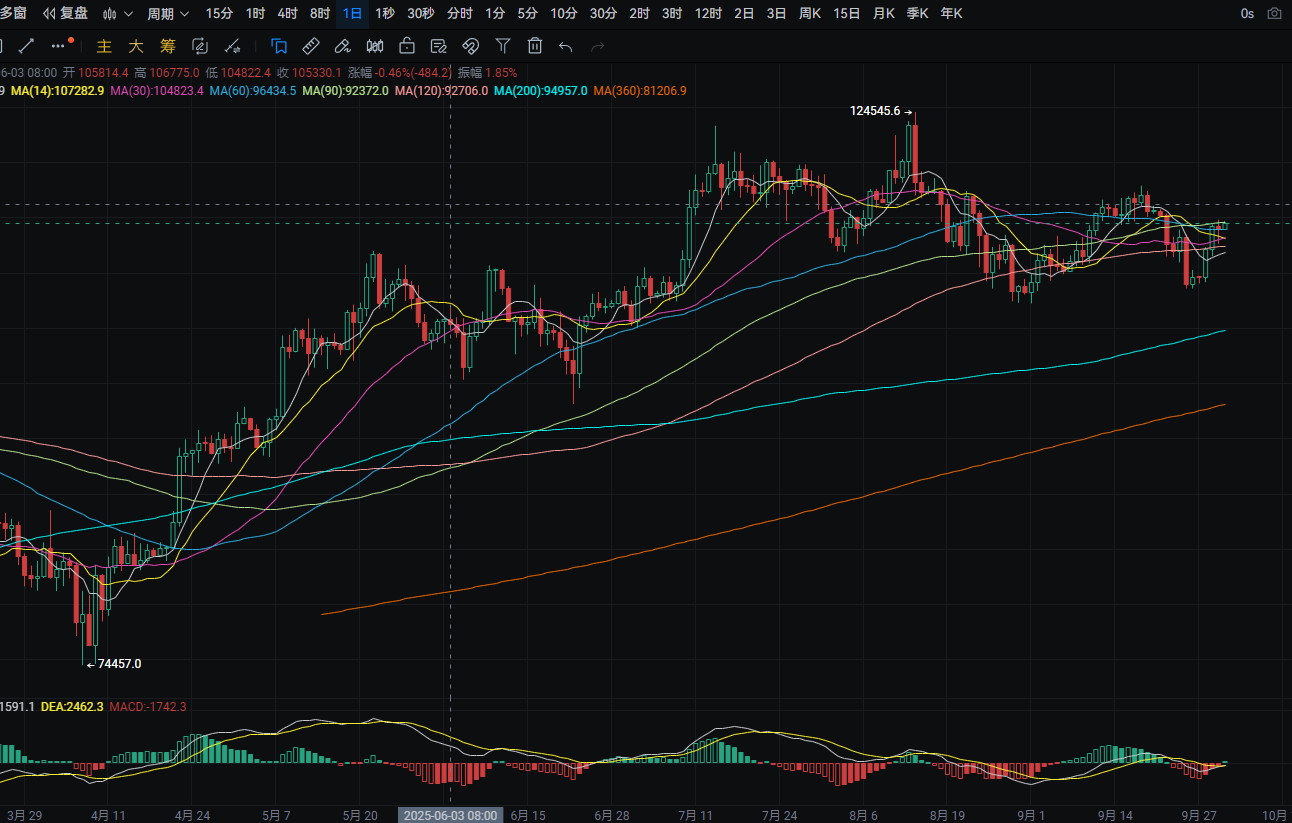The image size is (1292, 823).
Task: Click the 复盘 replay button
Action: (x=65, y=14)
